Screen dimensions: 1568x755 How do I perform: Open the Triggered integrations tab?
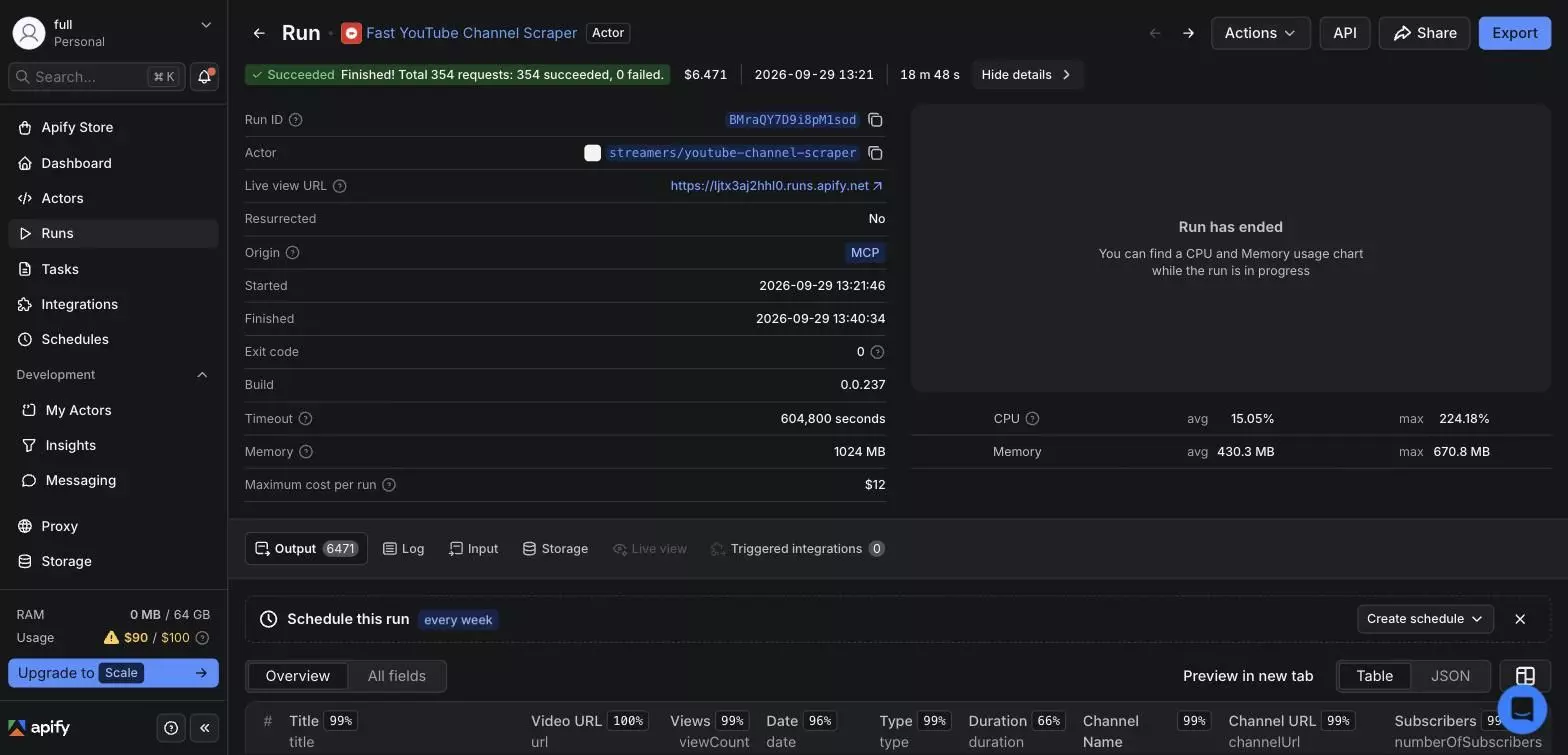pyautogui.click(x=797, y=549)
